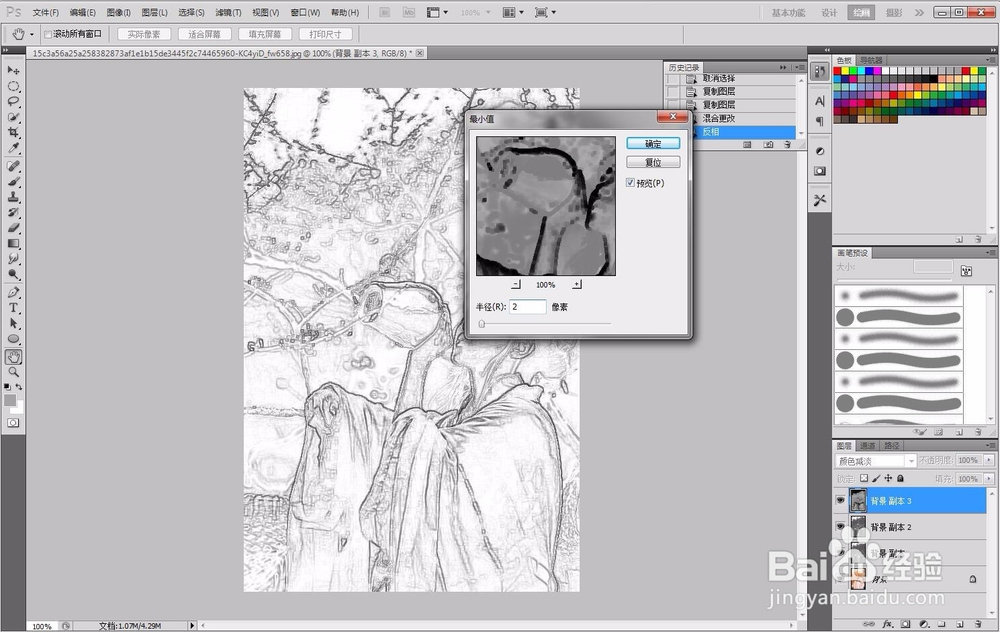1000x632 pixels.
Task: Select the Eyedropper tool
Action: click(13, 148)
